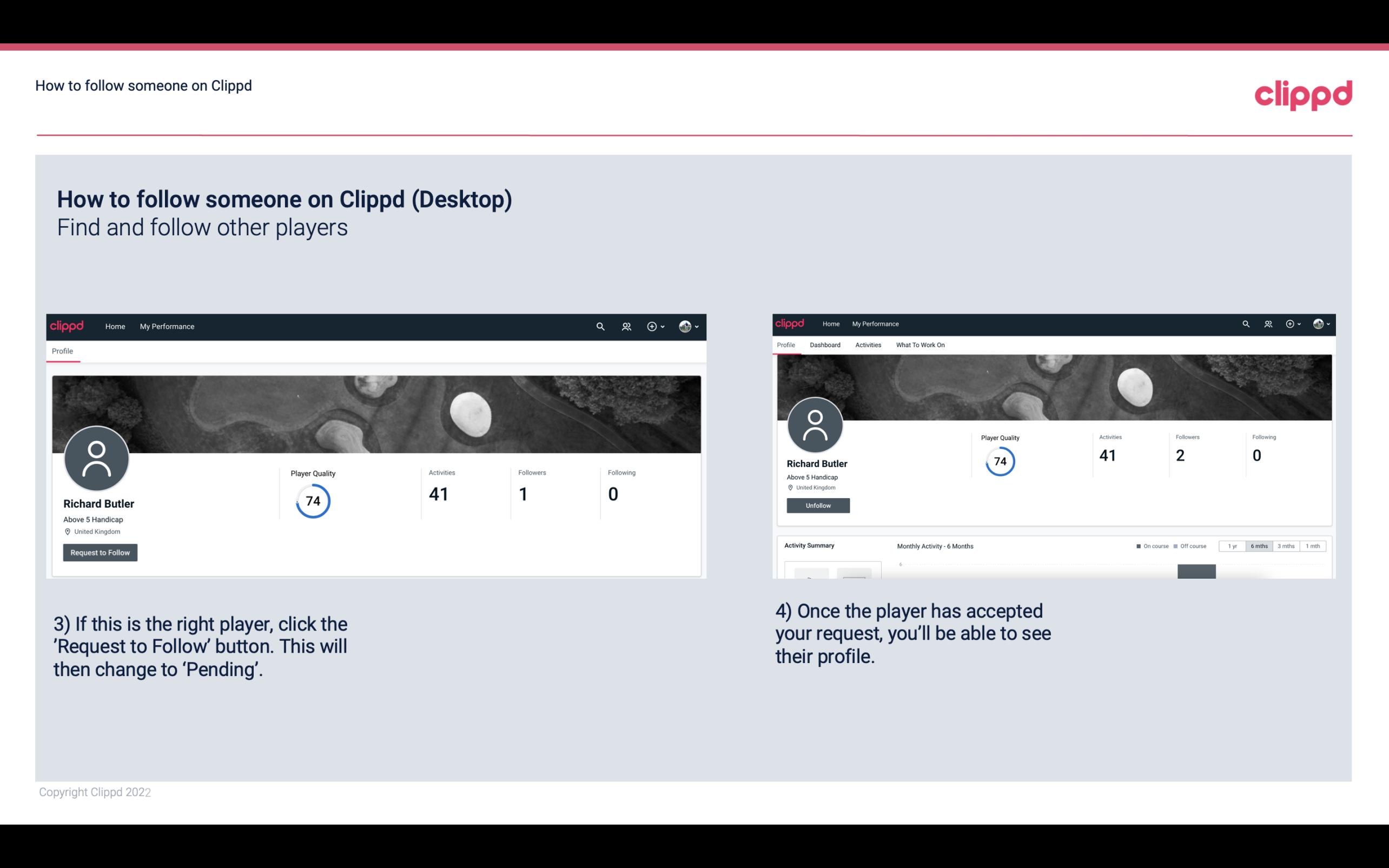Click the 'Unfollow' button on right profile
This screenshot has width=1389, height=868.
(818, 505)
